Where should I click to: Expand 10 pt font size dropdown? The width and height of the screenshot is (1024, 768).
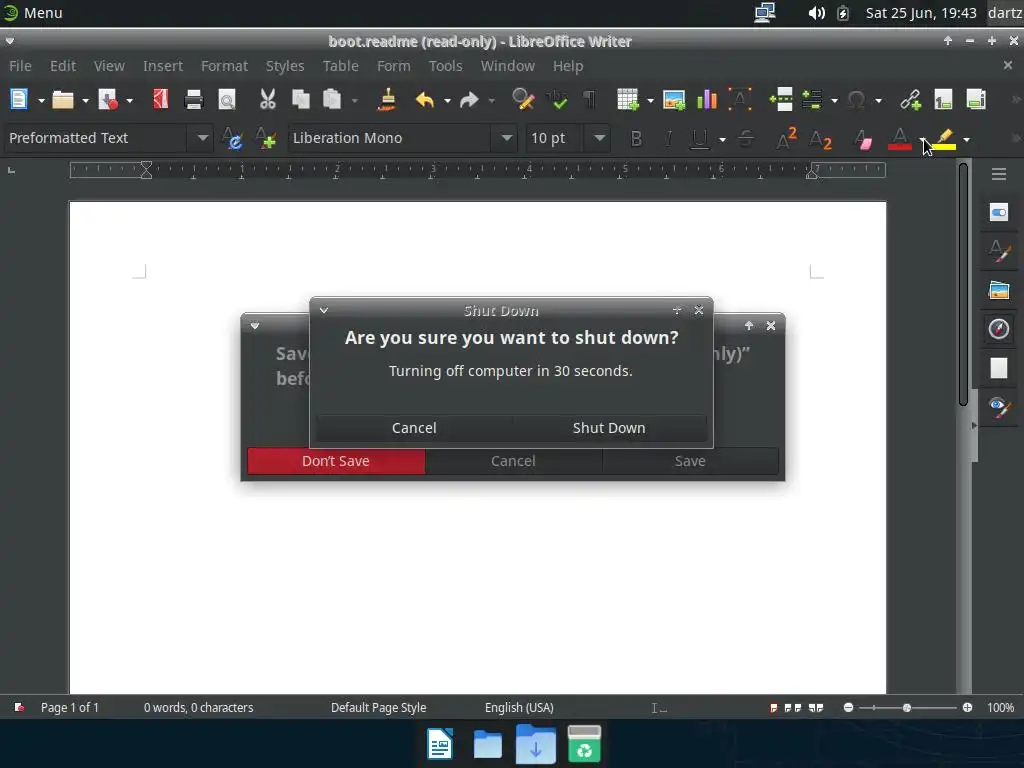pyautogui.click(x=600, y=138)
